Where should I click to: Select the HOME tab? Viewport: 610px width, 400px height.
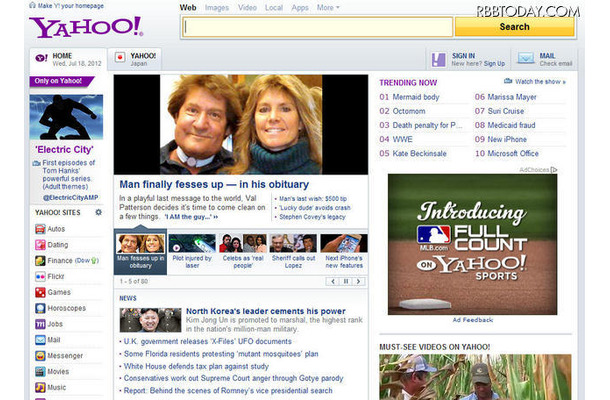click(x=68, y=59)
